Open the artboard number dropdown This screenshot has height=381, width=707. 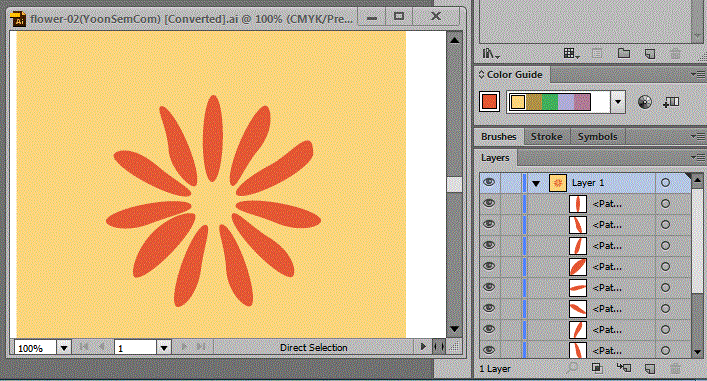coord(164,348)
